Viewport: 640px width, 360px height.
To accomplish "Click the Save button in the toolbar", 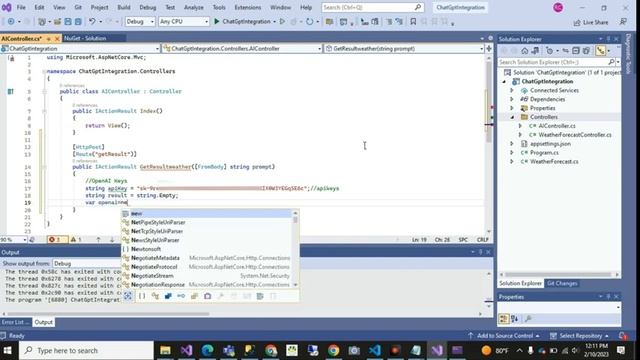I will (x=68, y=22).
